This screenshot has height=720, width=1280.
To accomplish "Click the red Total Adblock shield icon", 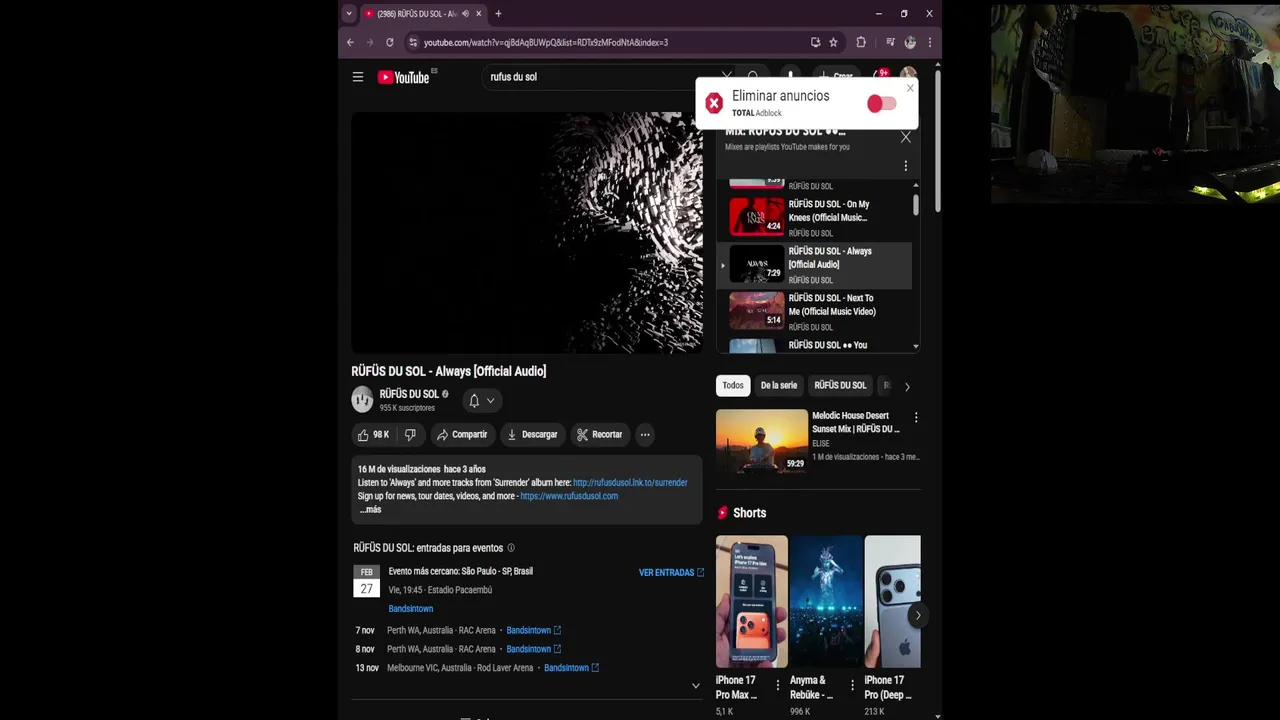I will pyautogui.click(x=714, y=103).
